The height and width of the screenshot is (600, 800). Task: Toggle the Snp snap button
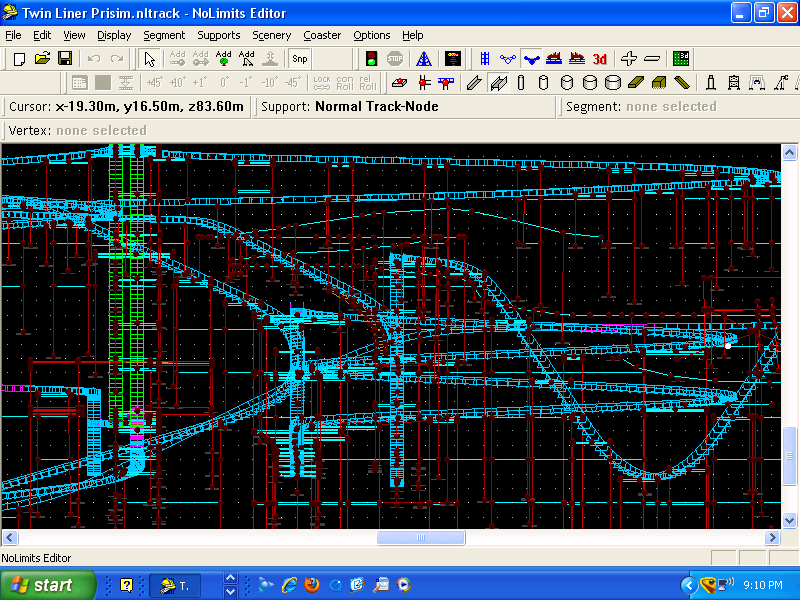[x=299, y=59]
